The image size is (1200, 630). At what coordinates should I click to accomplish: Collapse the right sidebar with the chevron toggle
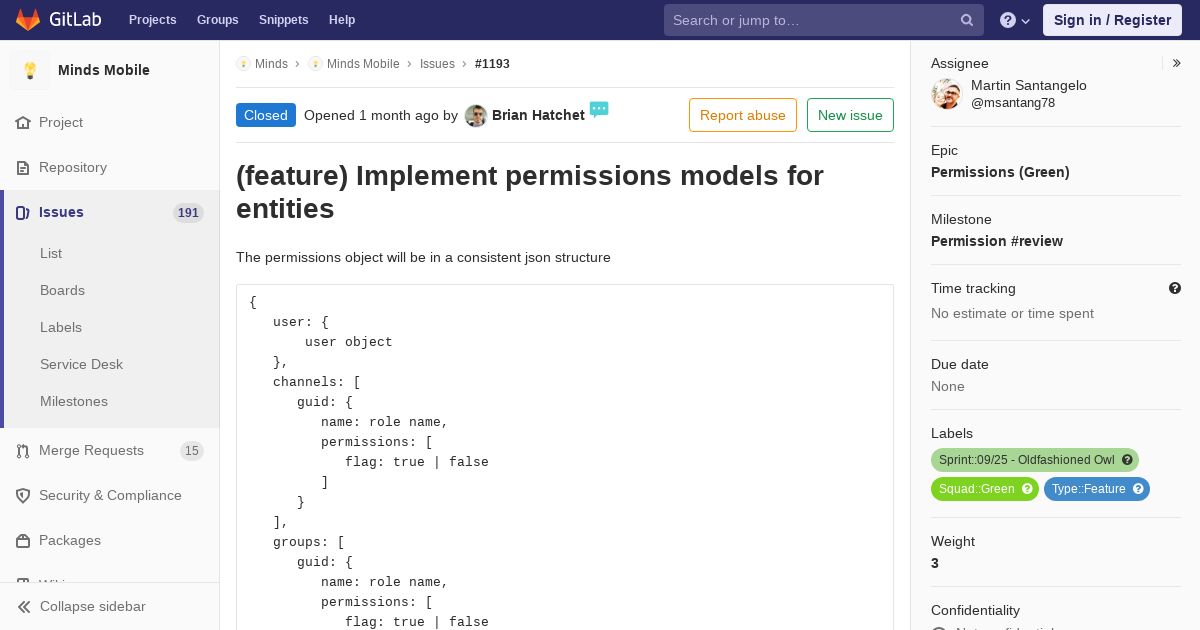tap(1177, 63)
